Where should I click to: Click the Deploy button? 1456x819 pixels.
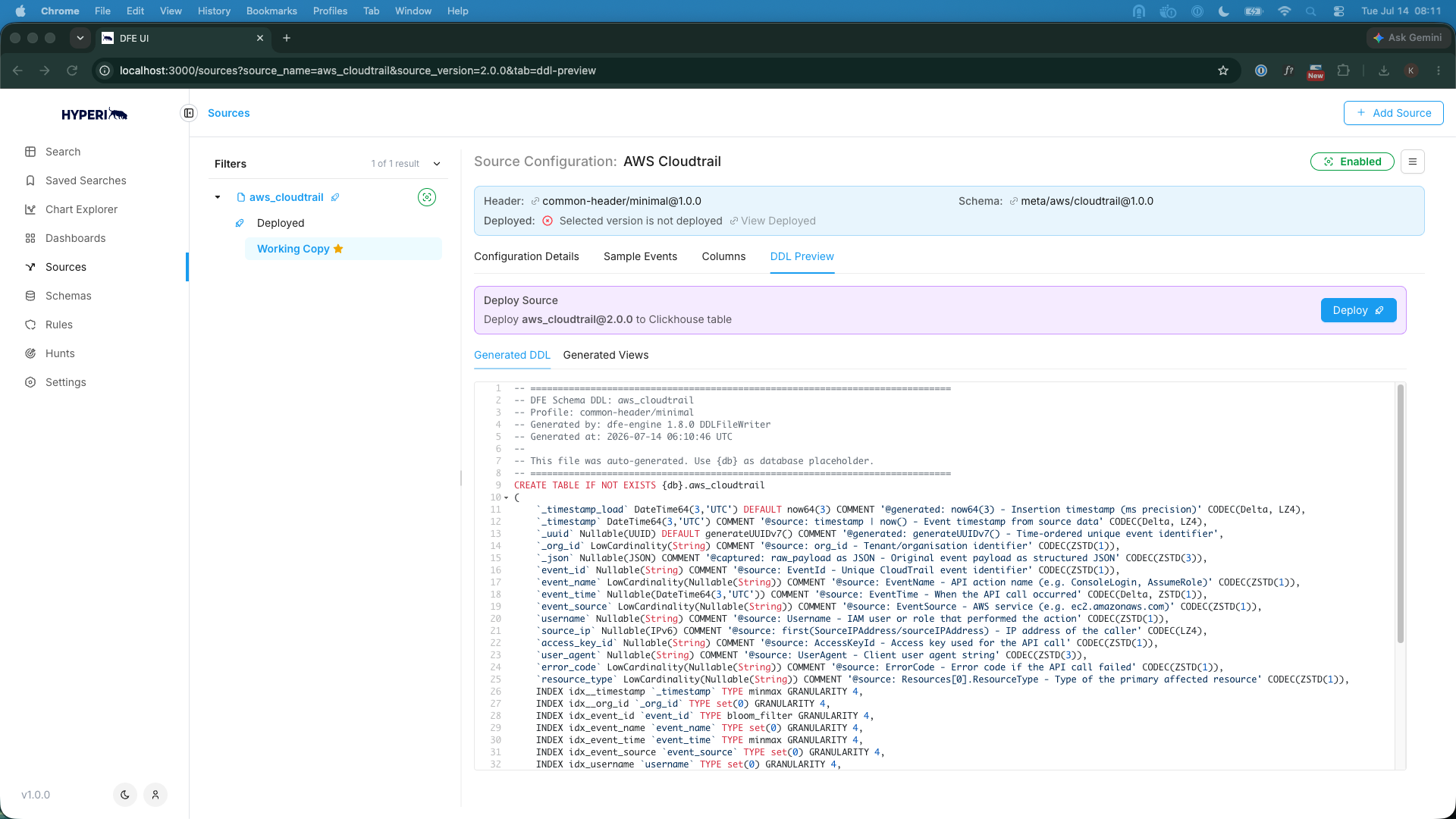click(1358, 310)
